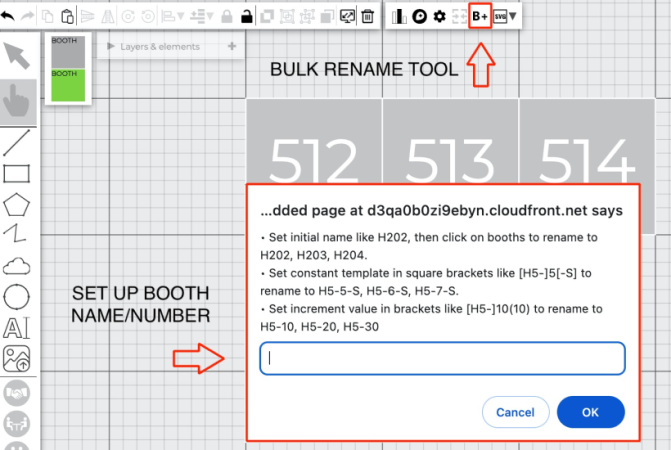Send selection to back
This screenshot has height=450, width=671.
coord(327,16)
